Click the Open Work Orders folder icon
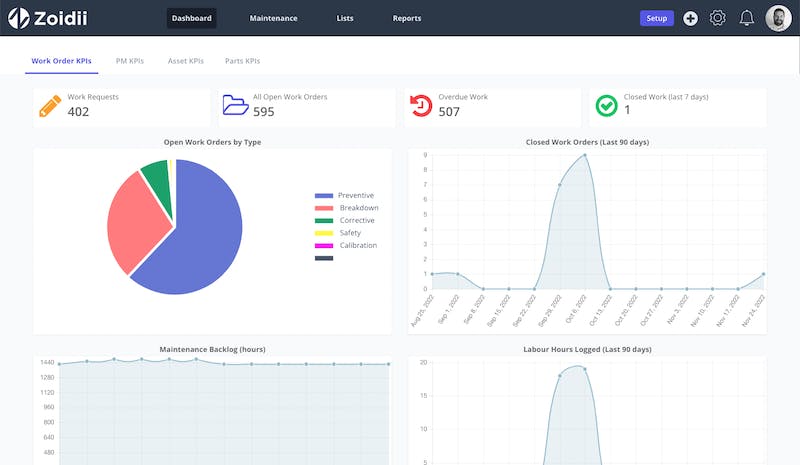The height and width of the screenshot is (465, 800). [235, 106]
